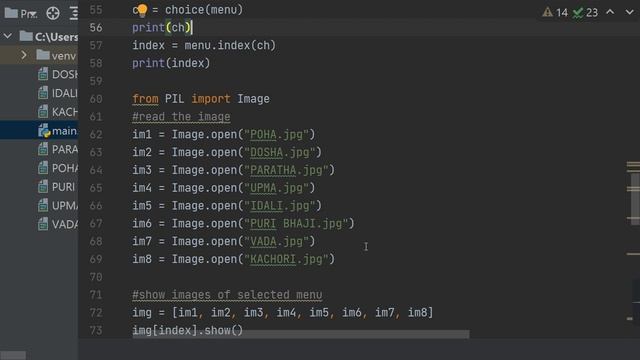Click the "from PIL import Image" line
640x360 pixels.
tap(200, 99)
